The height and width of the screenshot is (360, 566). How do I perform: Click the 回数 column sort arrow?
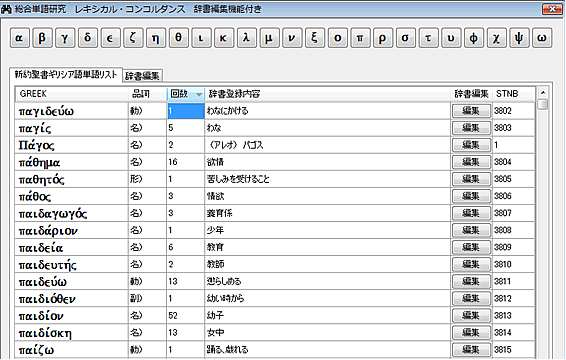click(199, 95)
